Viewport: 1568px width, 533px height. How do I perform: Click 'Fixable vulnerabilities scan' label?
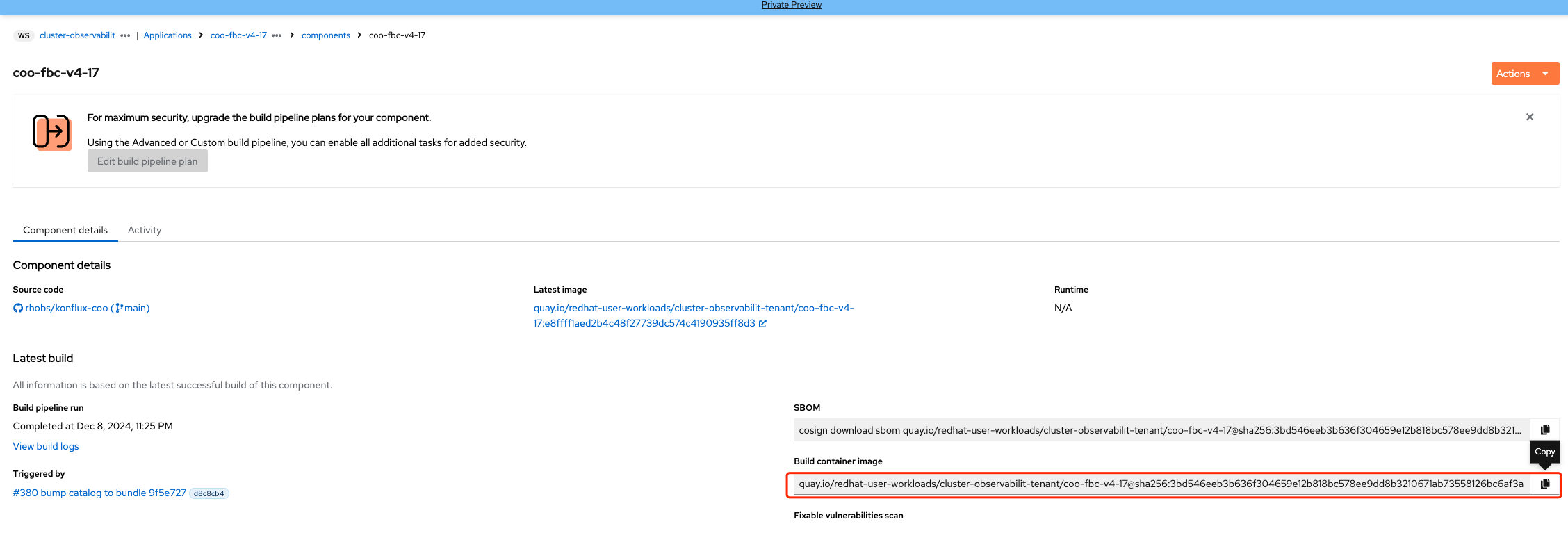point(849,515)
